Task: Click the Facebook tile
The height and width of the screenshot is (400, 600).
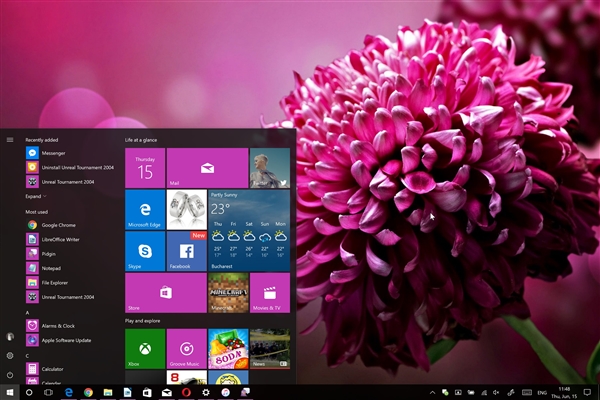Action: point(186,251)
